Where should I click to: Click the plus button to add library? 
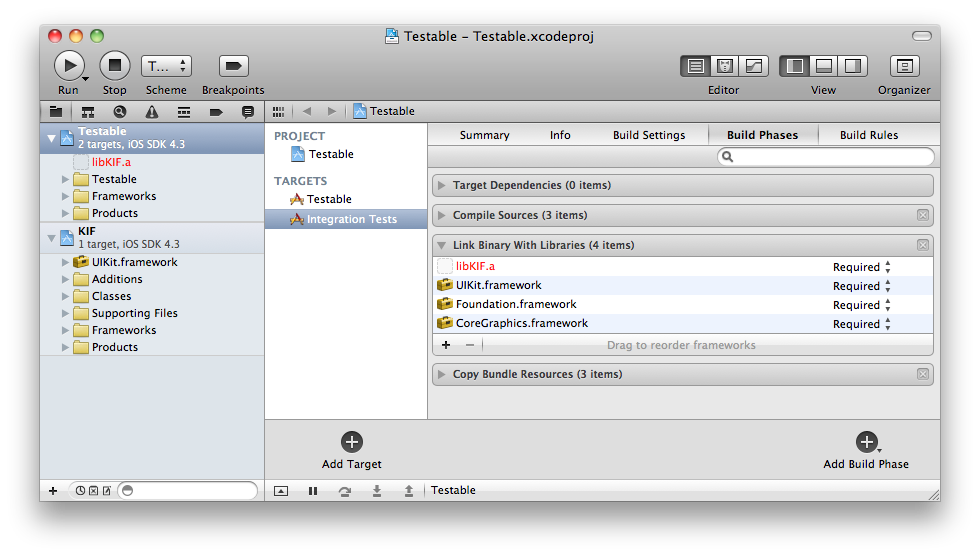[x=446, y=345]
